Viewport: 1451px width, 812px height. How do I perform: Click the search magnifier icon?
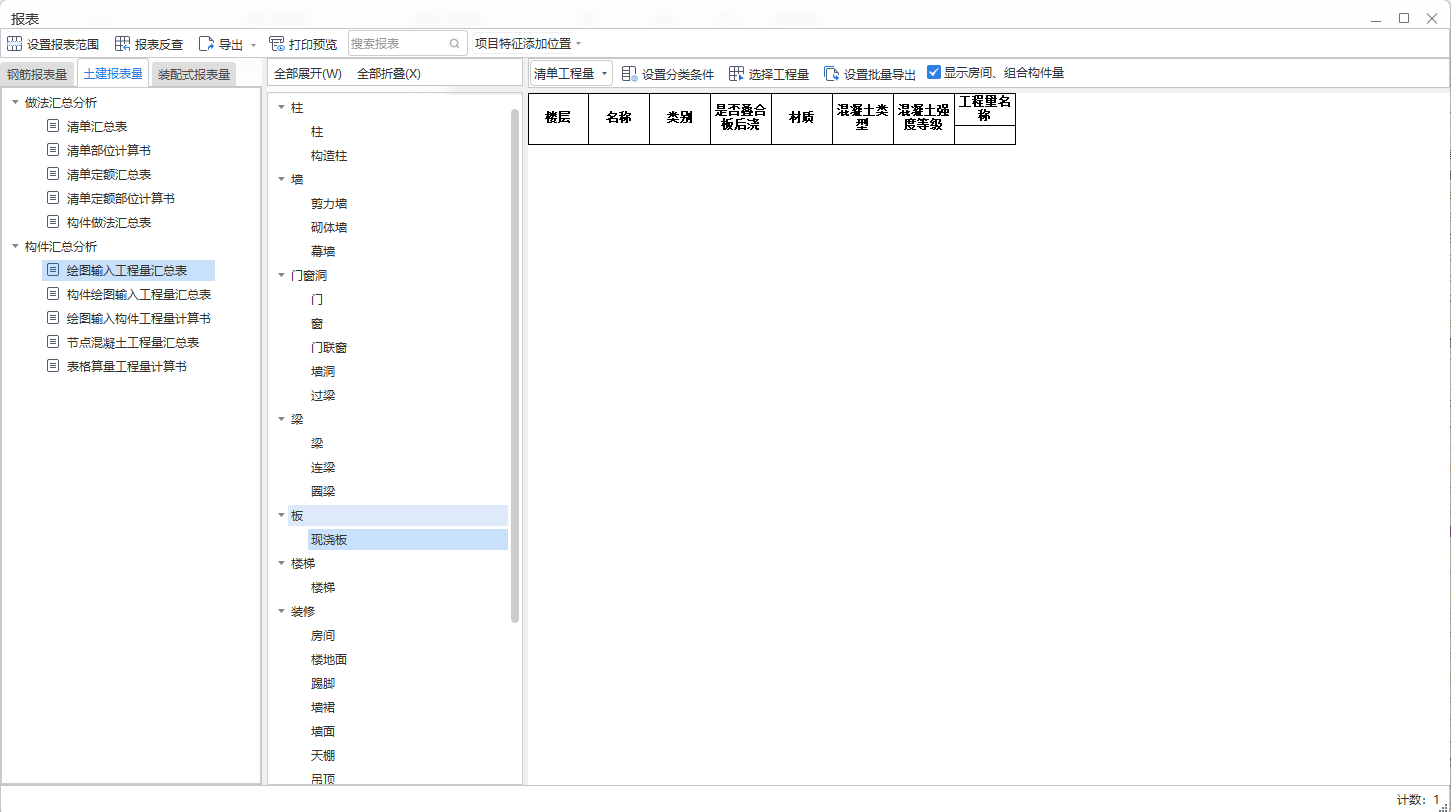[x=454, y=44]
